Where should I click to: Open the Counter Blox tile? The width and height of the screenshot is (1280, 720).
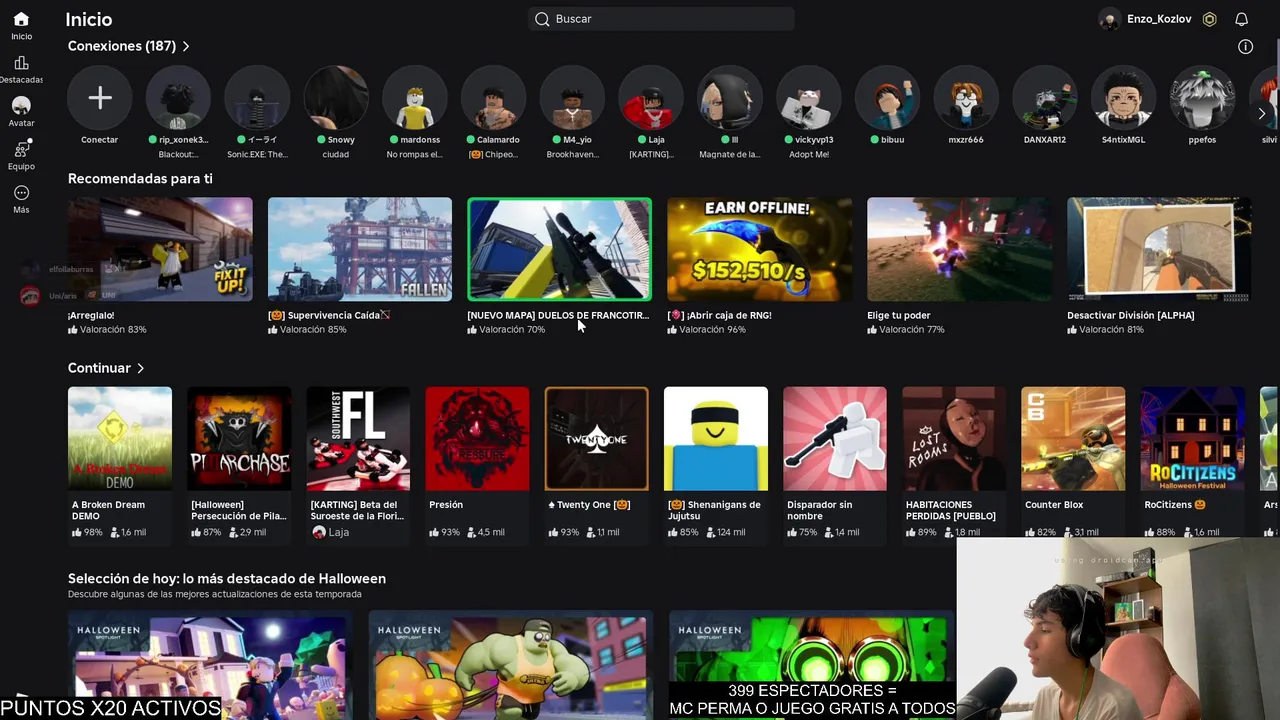pyautogui.click(x=1073, y=439)
